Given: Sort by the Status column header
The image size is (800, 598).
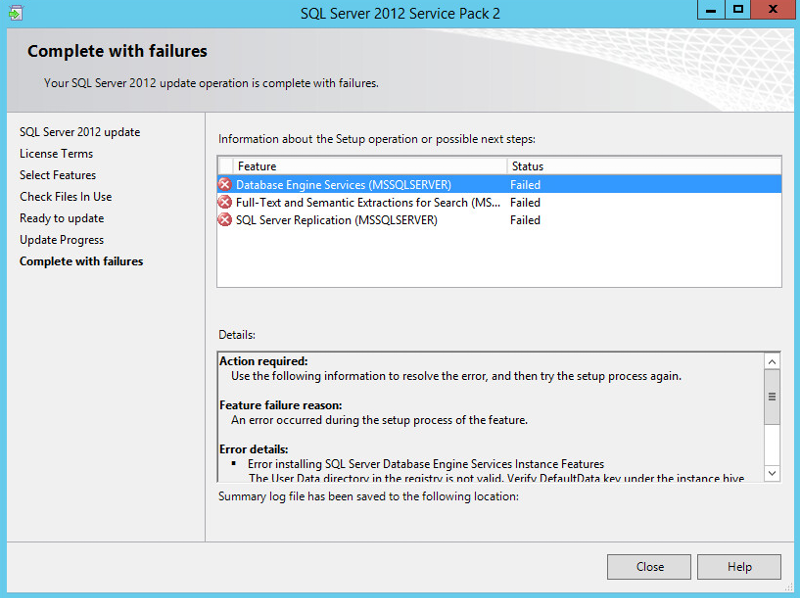Looking at the screenshot, I should [644, 166].
